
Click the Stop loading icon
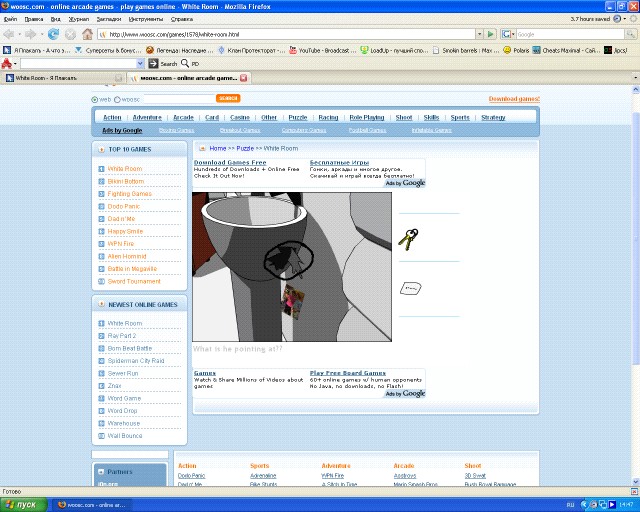pos(70,34)
